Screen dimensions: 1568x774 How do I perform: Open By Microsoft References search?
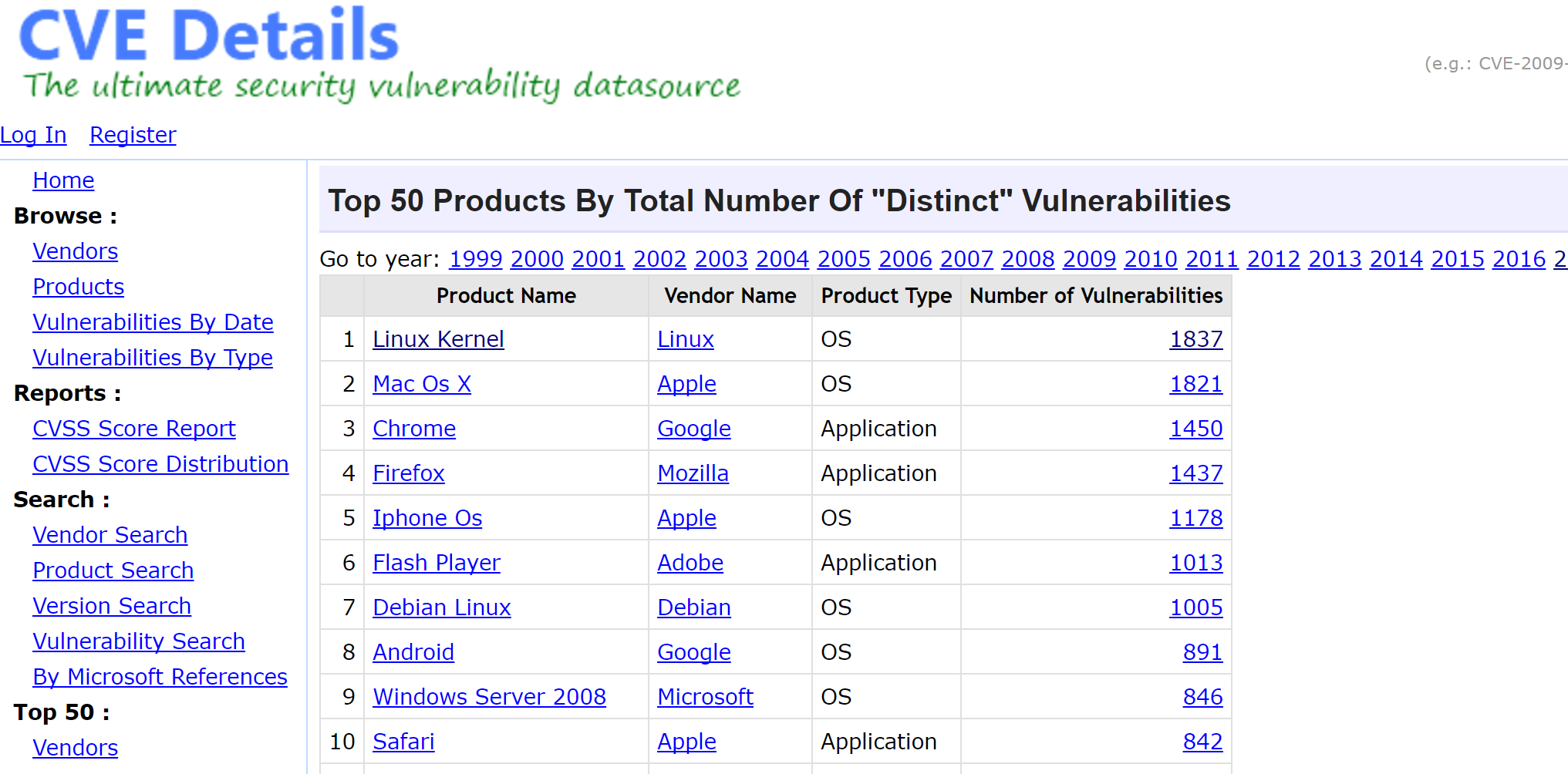pyautogui.click(x=160, y=677)
